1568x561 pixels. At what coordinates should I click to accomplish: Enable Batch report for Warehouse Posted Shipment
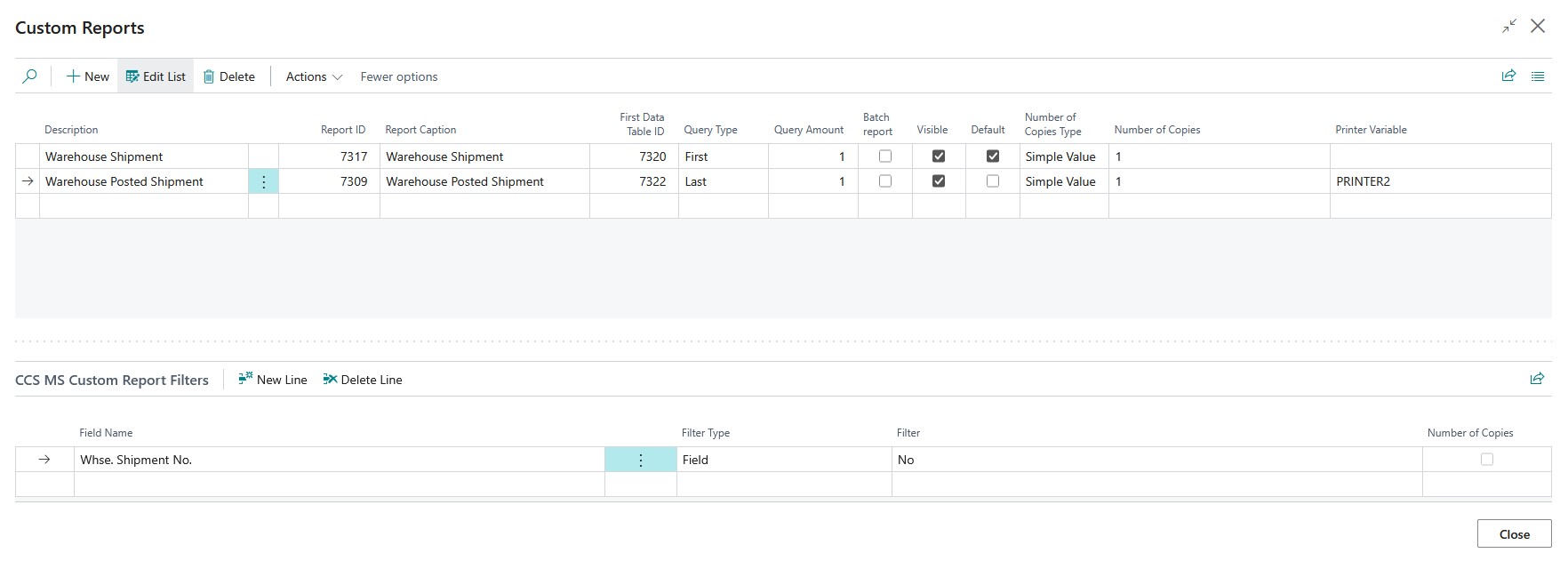(885, 181)
